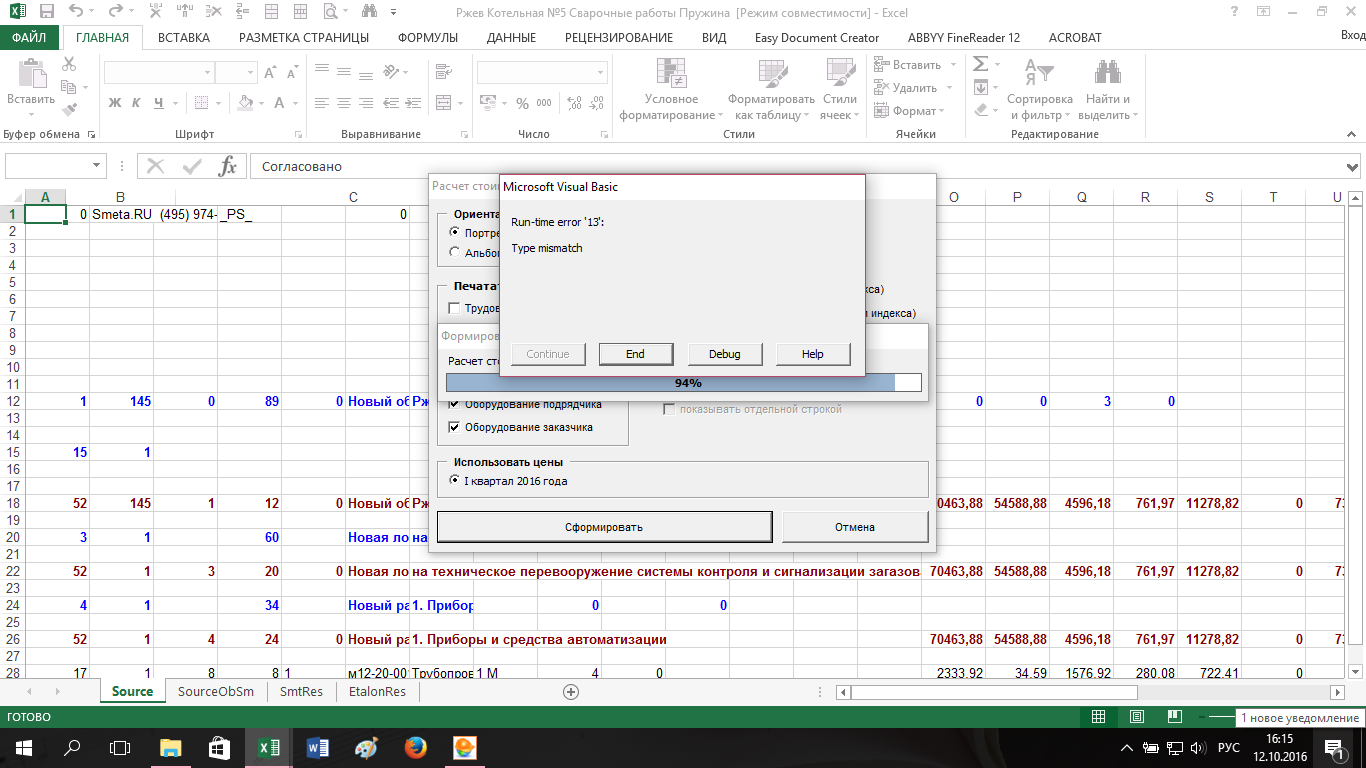Open File Explorer from the taskbar
Viewport: 1366px width, 768px height.
pyautogui.click(x=171, y=747)
